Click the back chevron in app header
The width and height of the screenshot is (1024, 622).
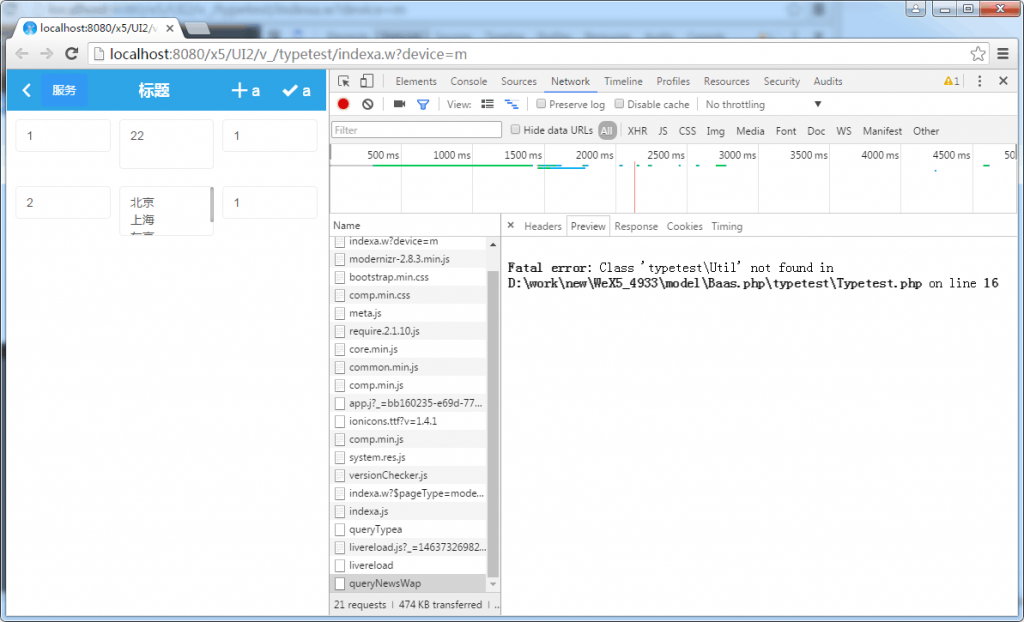coord(26,89)
